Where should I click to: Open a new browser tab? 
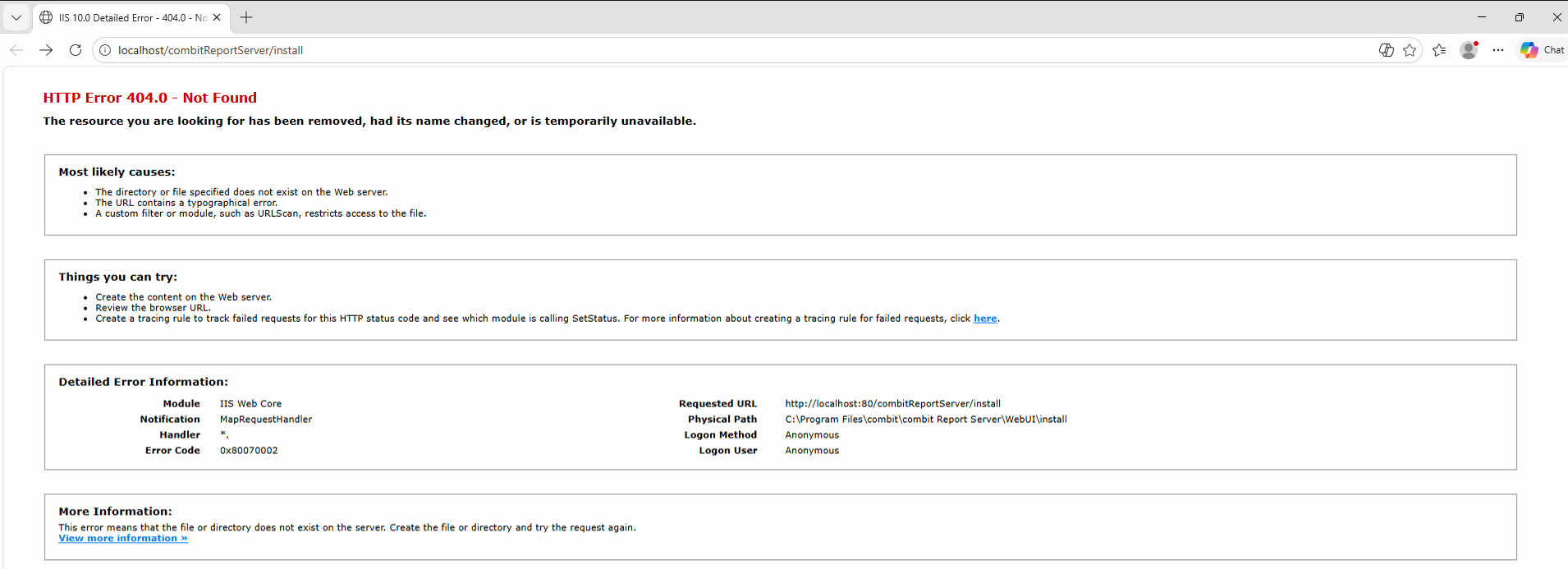pyautogui.click(x=246, y=17)
